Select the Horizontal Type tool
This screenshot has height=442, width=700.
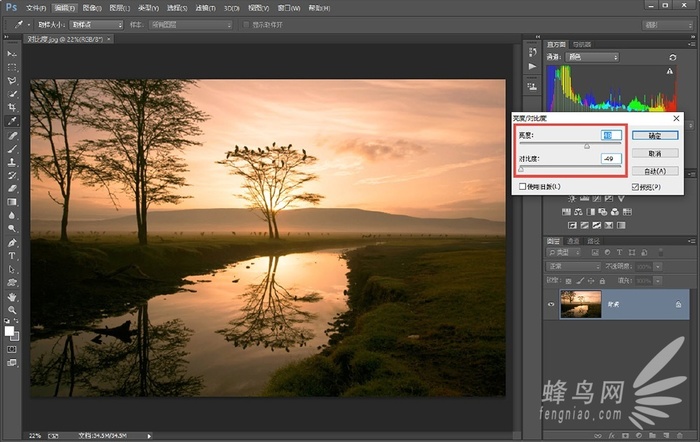(x=12, y=256)
